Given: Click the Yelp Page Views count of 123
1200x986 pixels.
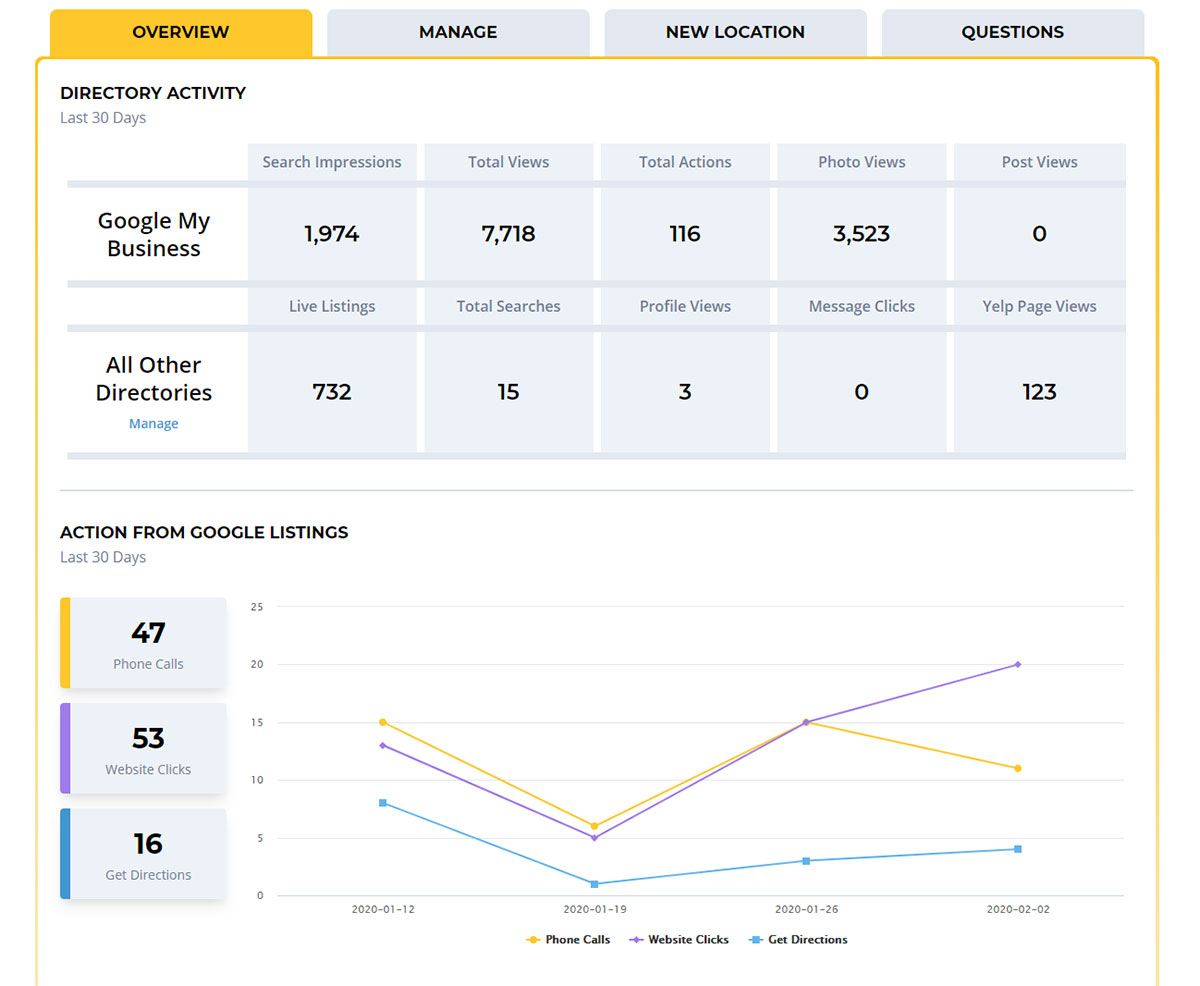Looking at the screenshot, I should (1039, 392).
